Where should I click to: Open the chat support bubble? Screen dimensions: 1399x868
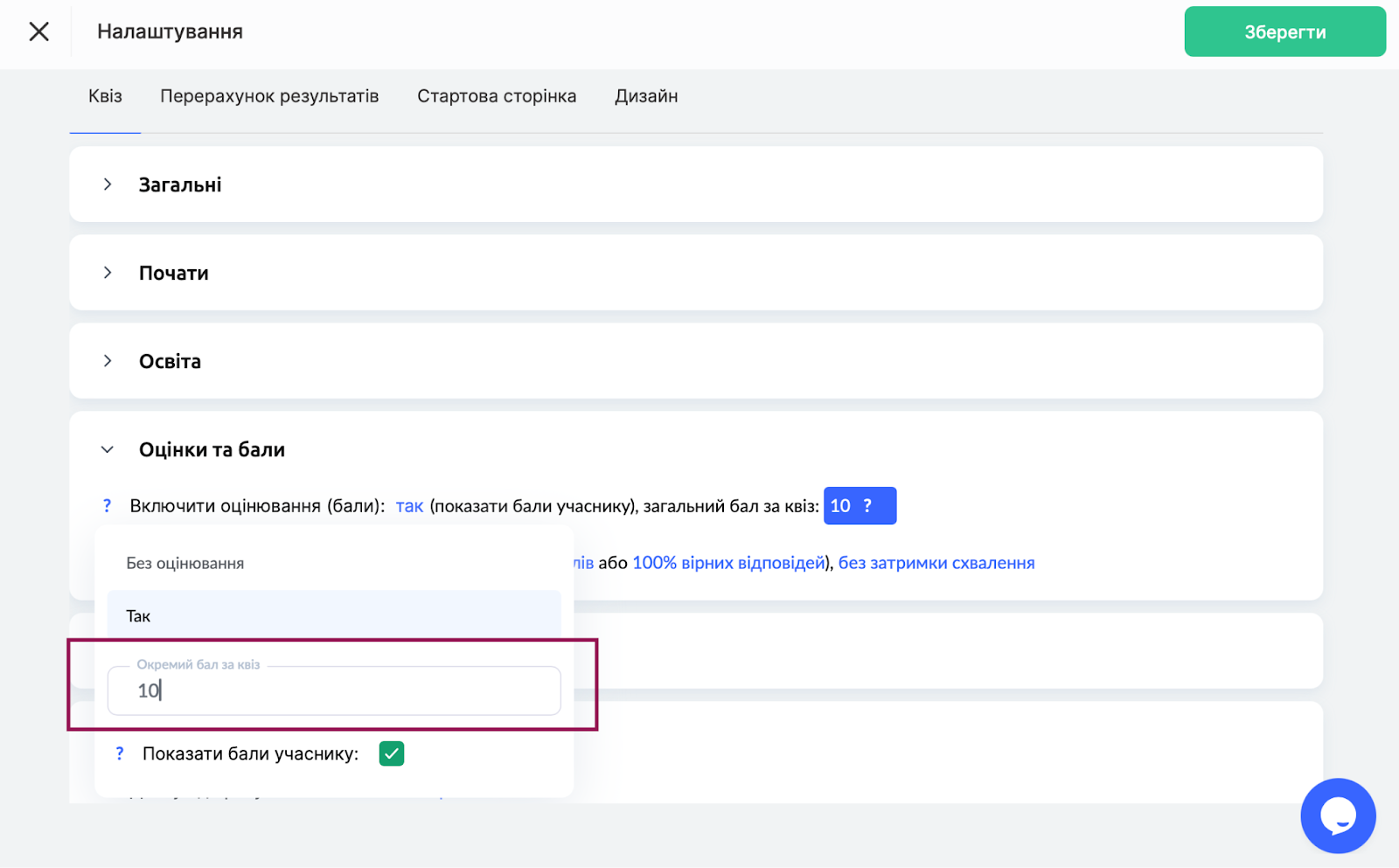(x=1337, y=816)
